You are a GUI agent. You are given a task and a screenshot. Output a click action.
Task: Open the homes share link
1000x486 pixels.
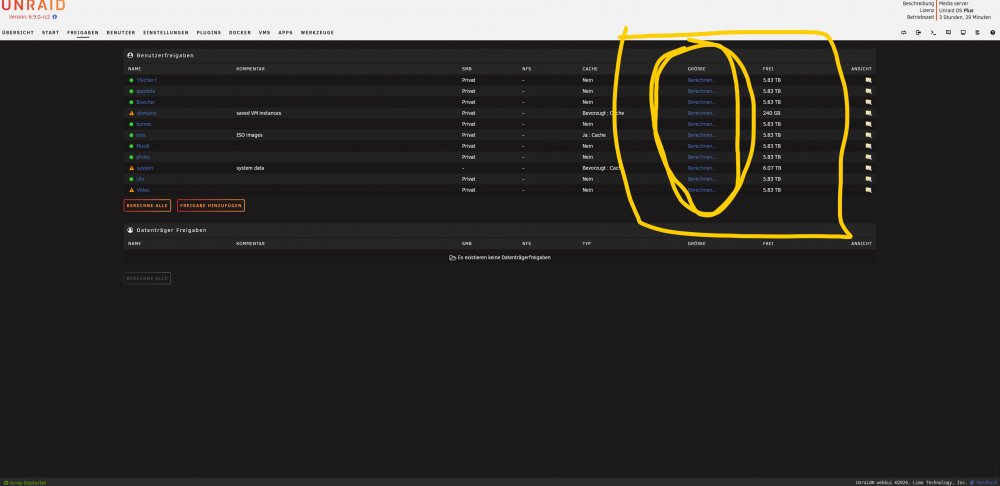(144, 124)
